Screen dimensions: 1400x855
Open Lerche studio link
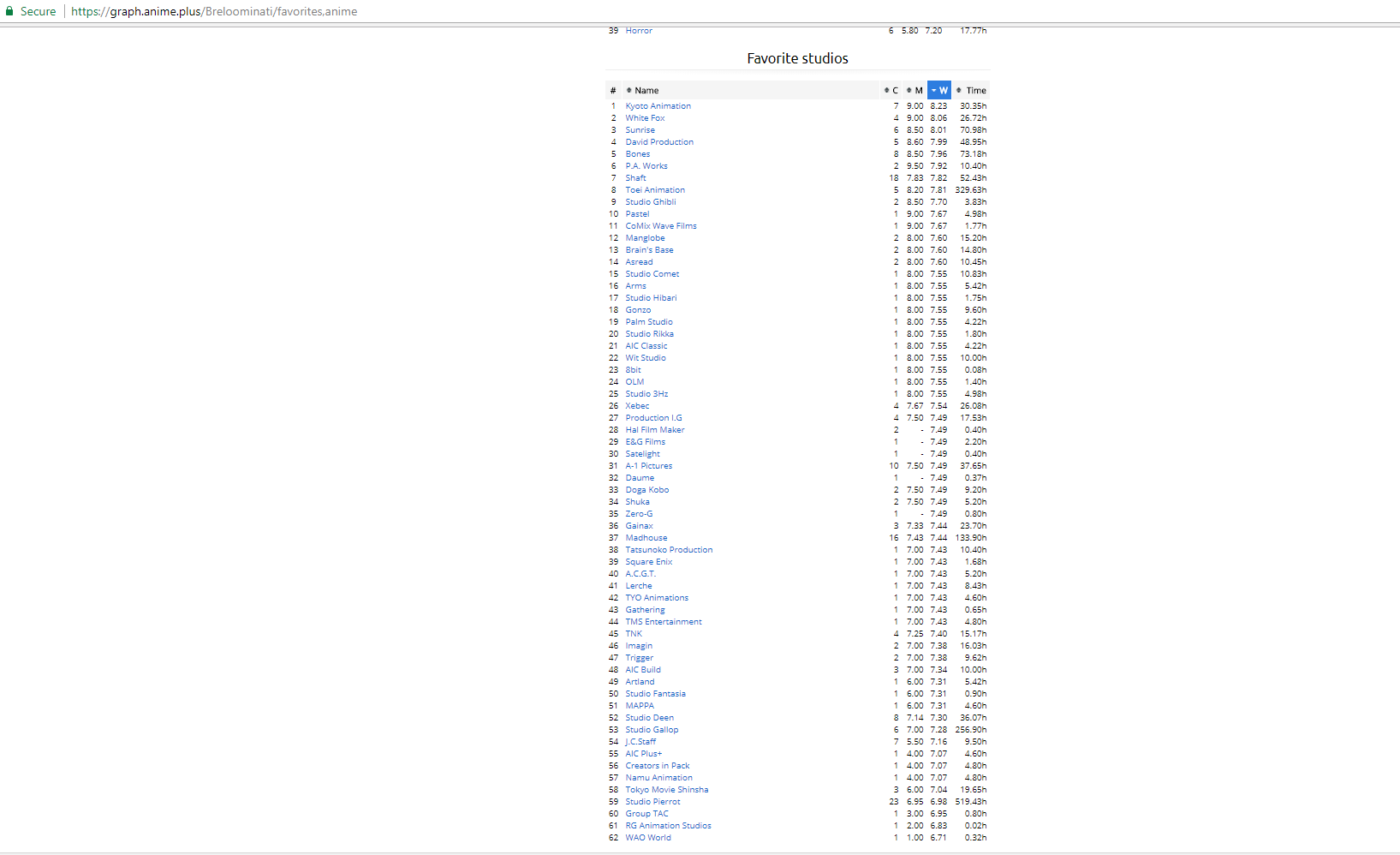click(639, 586)
